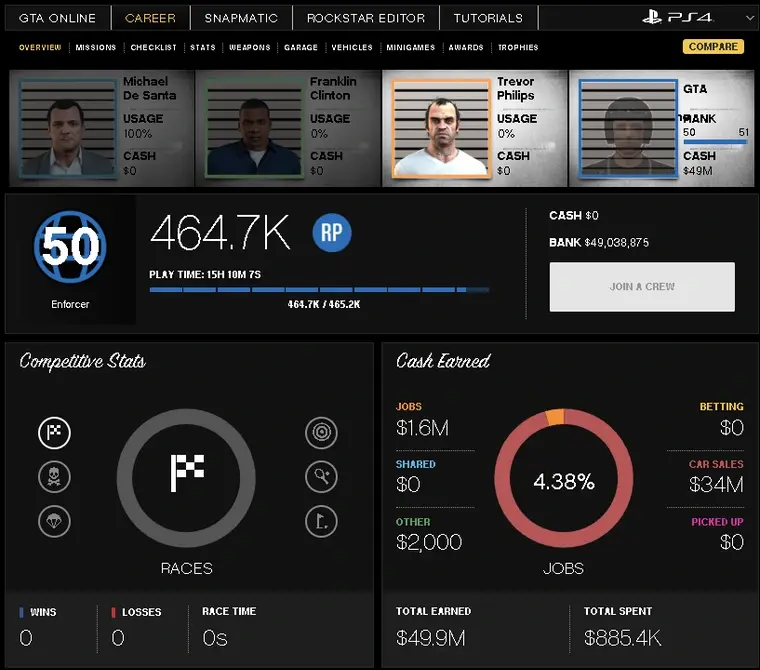Screen dimensions: 760x670
Task: Click the Betting $0 value
Action: point(731,428)
